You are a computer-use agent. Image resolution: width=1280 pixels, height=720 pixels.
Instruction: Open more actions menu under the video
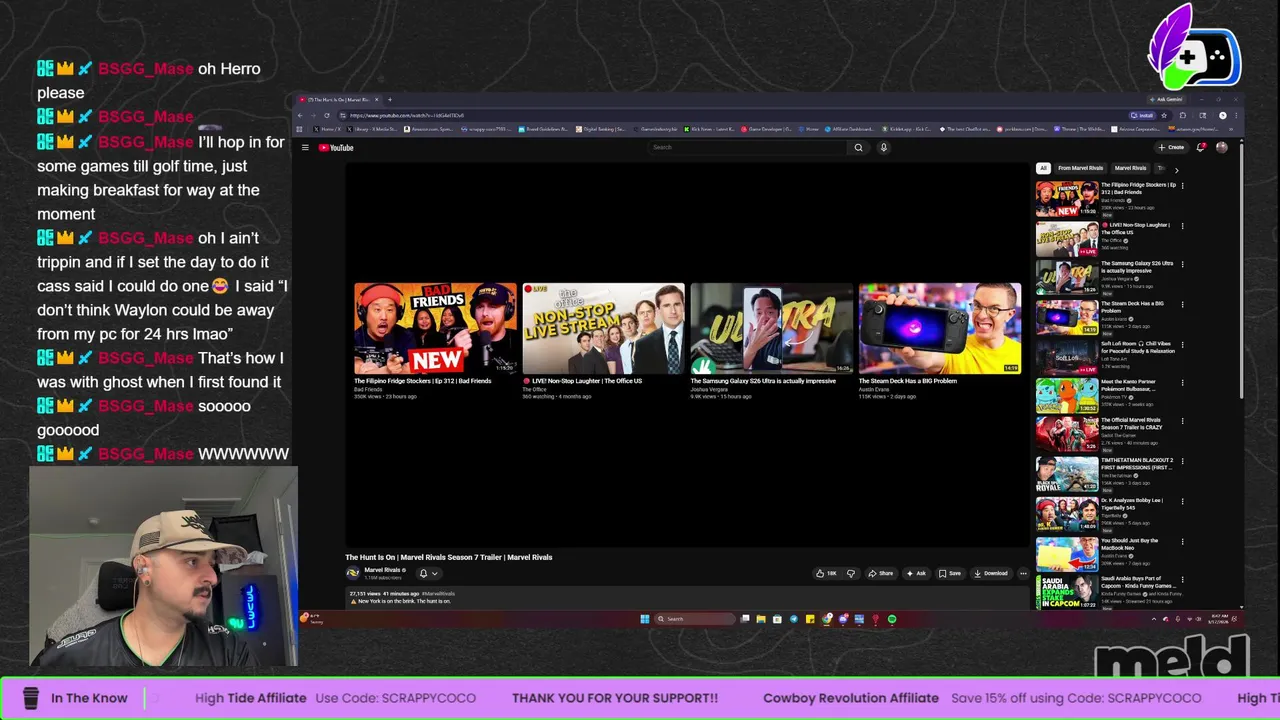coord(1023,573)
